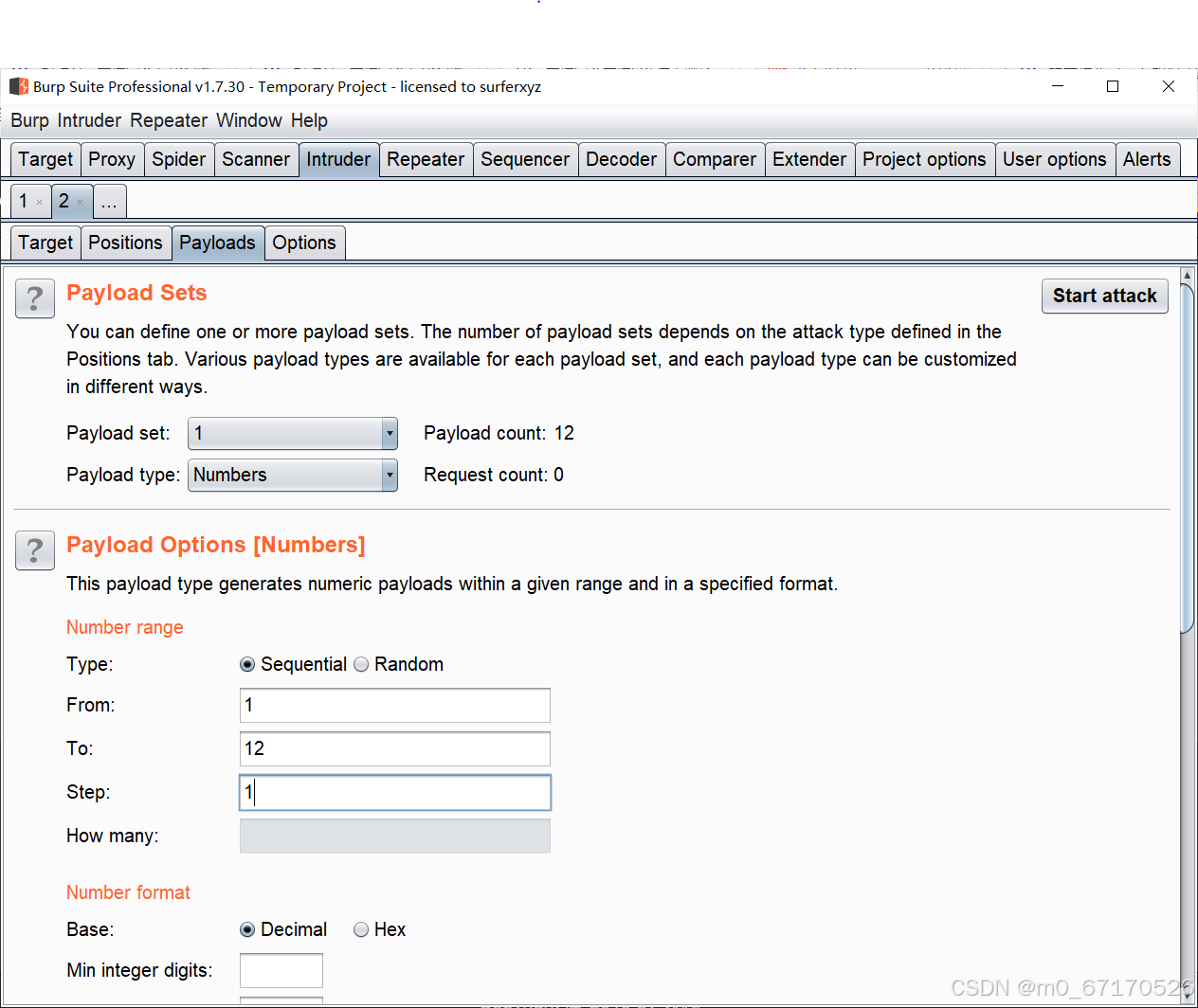Viewport: 1198px width, 1008px height.
Task: Close Intruder attack tab 2
Action: [80, 202]
